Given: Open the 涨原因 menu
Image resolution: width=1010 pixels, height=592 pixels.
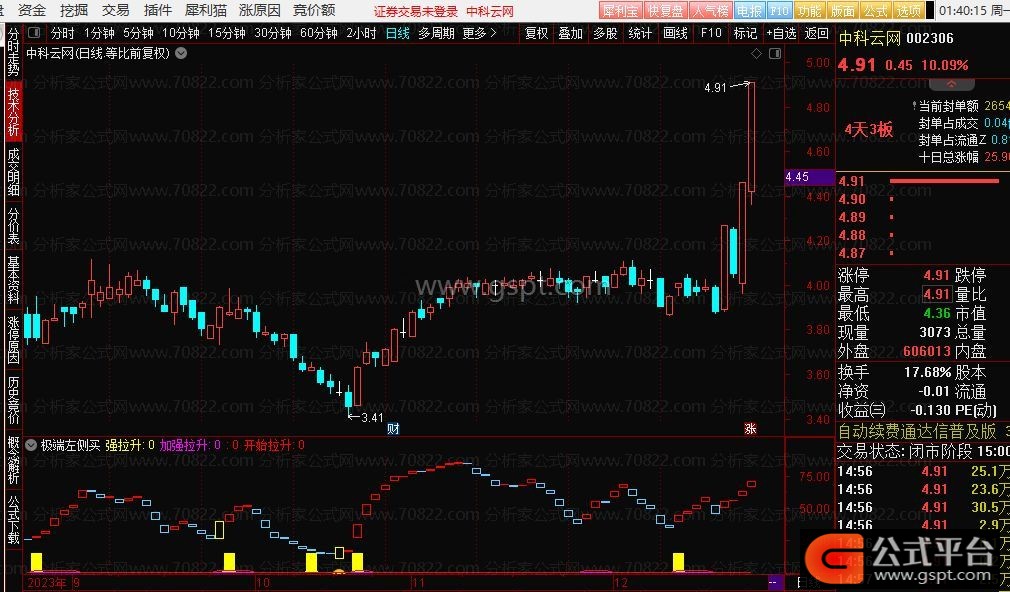Looking at the screenshot, I should [260, 10].
